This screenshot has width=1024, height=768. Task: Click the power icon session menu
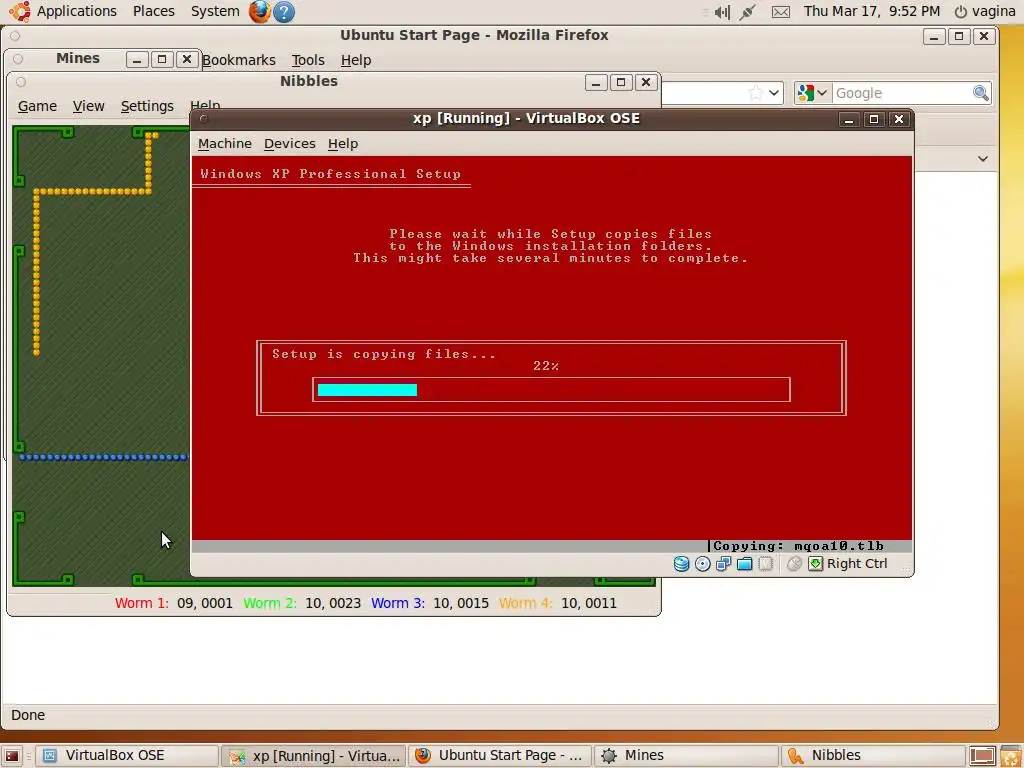pos(961,12)
